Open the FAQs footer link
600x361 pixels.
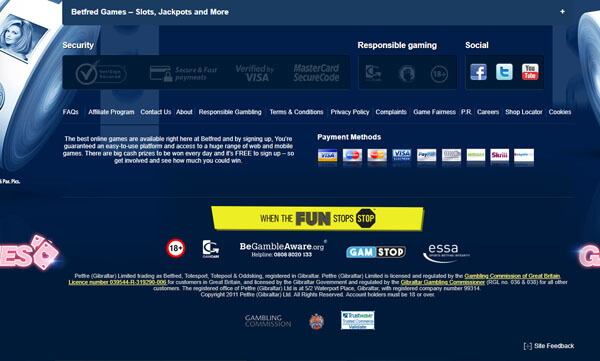pyautogui.click(x=70, y=112)
